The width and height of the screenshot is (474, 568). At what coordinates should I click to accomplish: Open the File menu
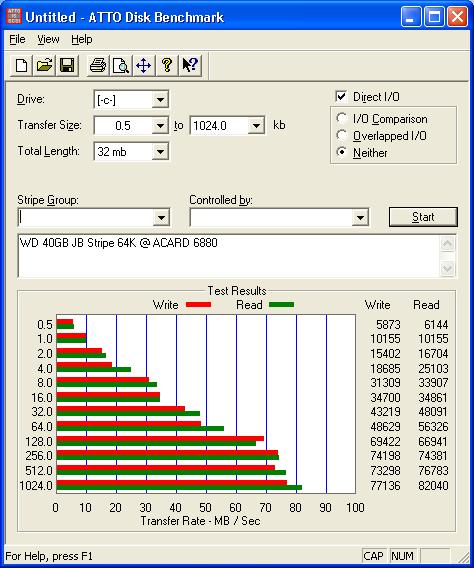click(x=17, y=39)
